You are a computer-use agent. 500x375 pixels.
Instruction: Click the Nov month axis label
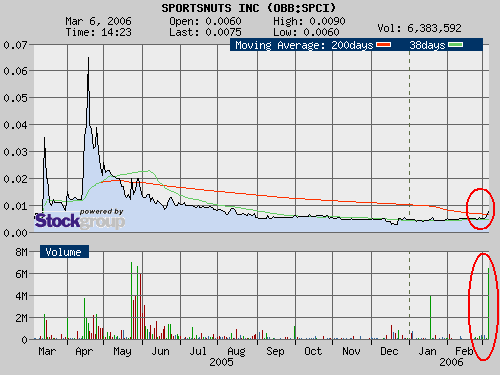[x=351, y=351]
